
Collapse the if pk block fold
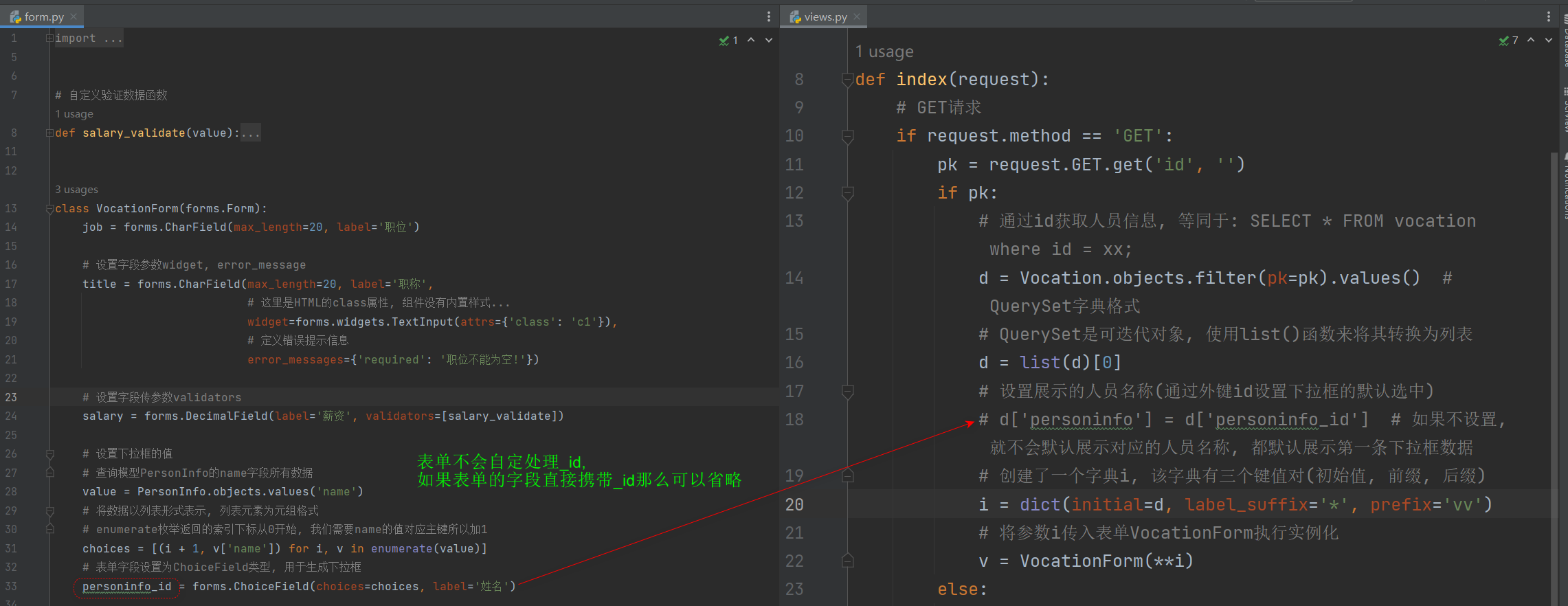tap(848, 194)
